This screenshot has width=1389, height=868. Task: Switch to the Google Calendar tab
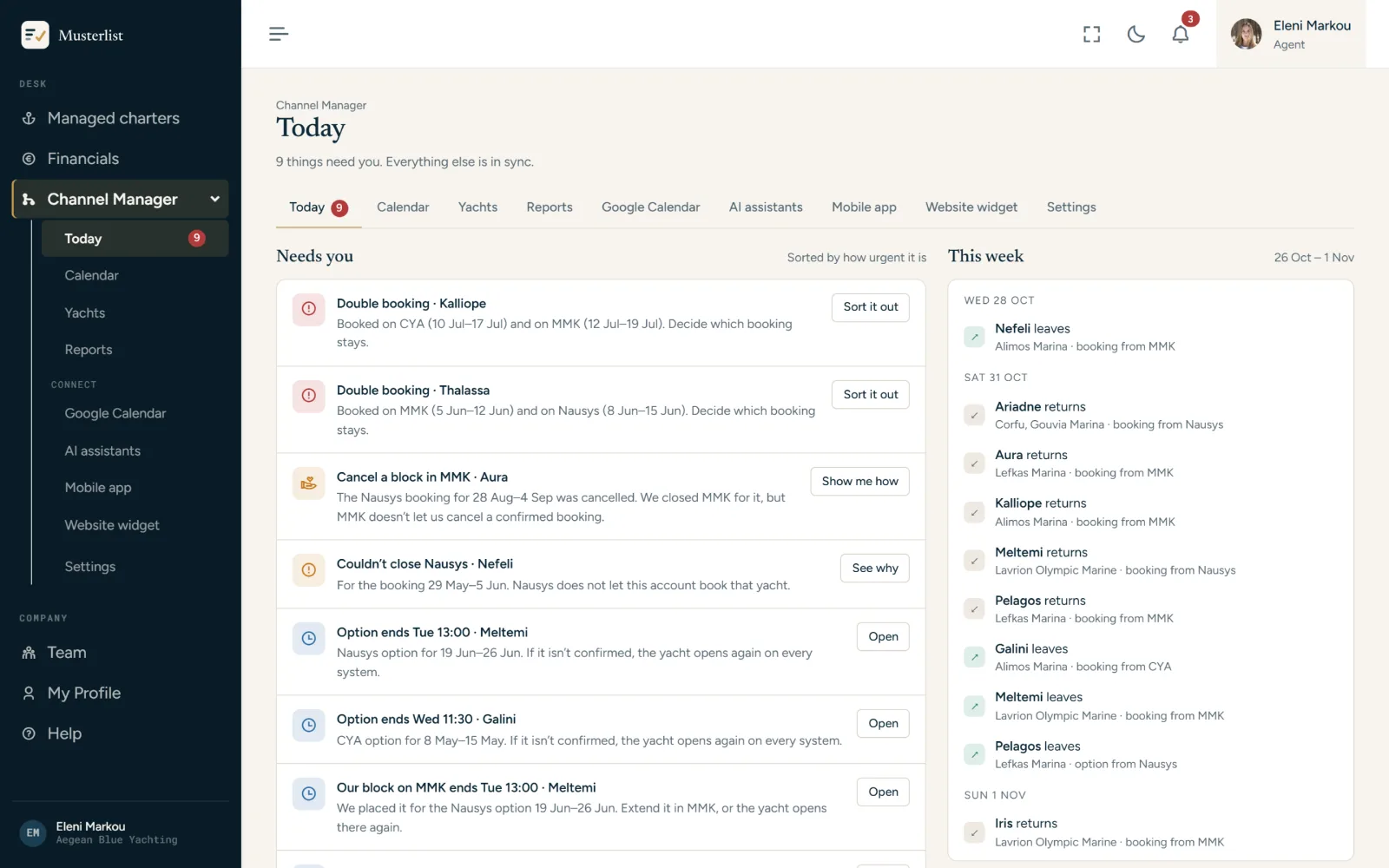[x=650, y=207]
